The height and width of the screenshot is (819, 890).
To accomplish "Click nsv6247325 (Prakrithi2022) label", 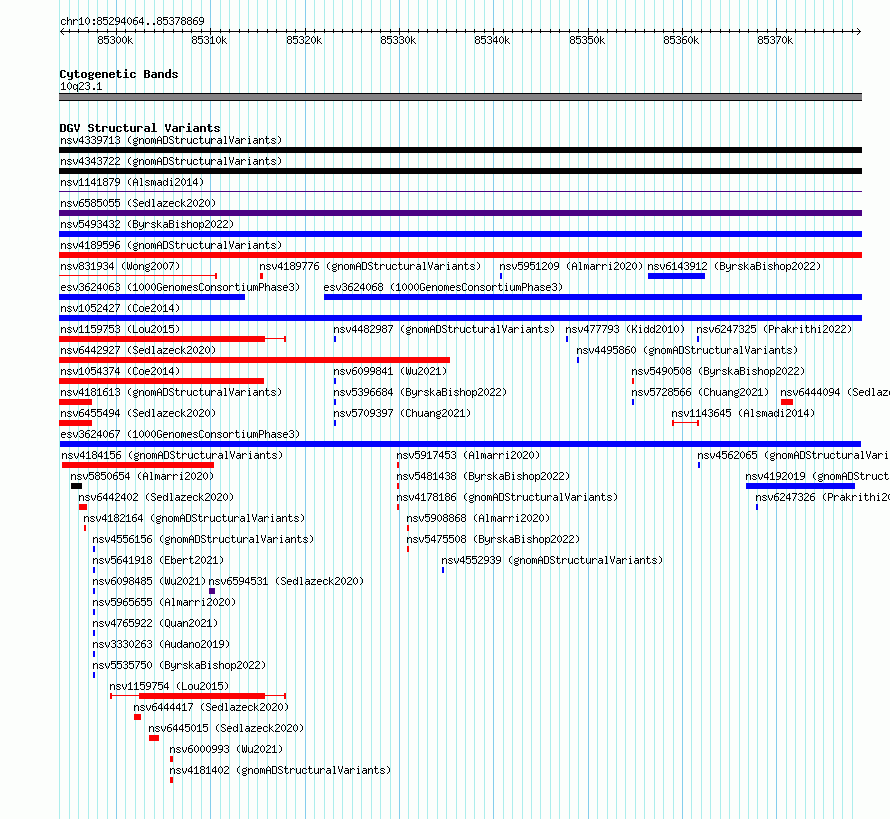I will click(x=774, y=329).
